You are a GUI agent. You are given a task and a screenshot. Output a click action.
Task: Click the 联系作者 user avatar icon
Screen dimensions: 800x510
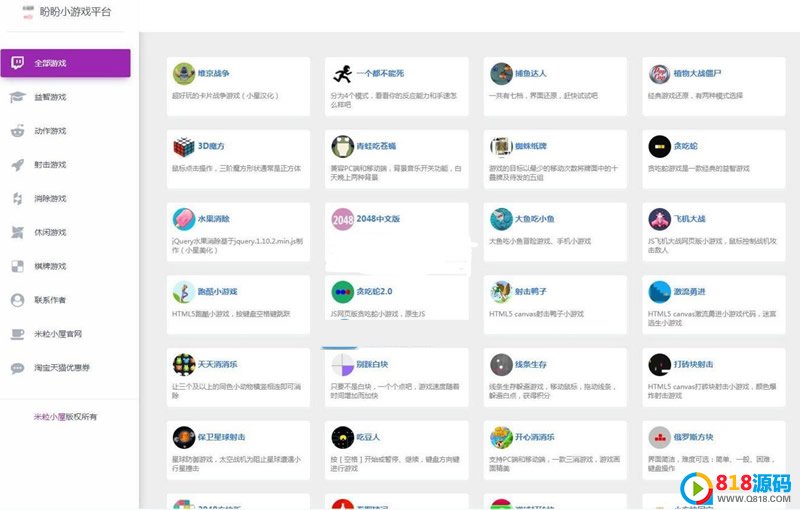tap(17, 300)
